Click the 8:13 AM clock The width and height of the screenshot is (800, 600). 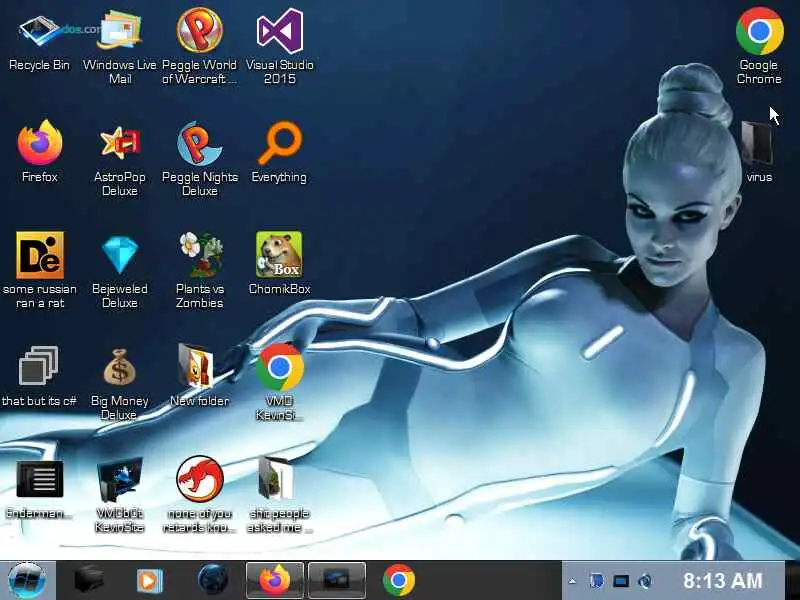pos(722,581)
